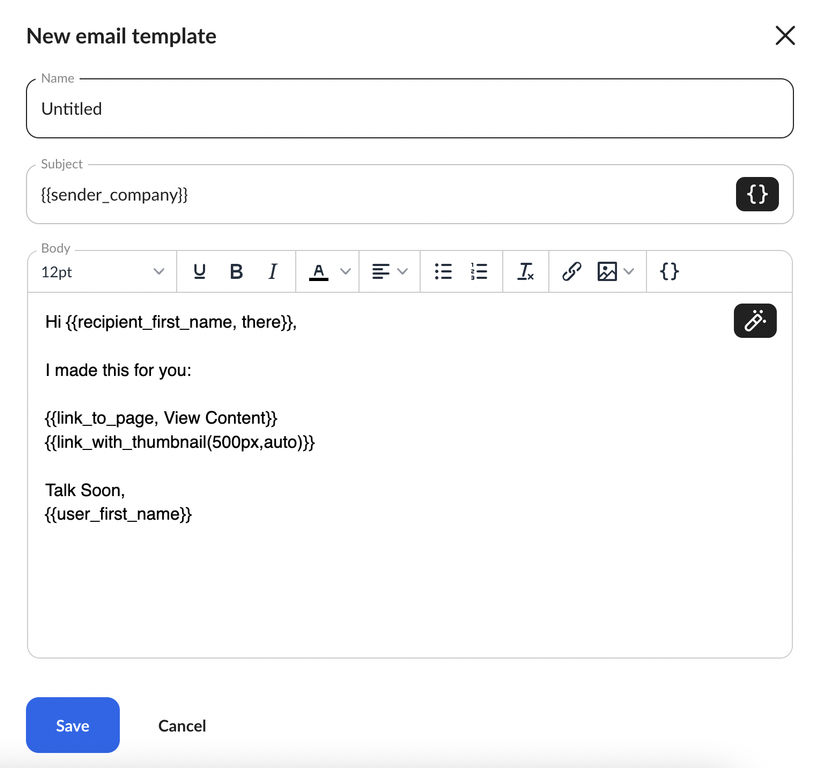Insert a hyperlink
Image resolution: width=821 pixels, height=768 pixels.
[571, 272]
